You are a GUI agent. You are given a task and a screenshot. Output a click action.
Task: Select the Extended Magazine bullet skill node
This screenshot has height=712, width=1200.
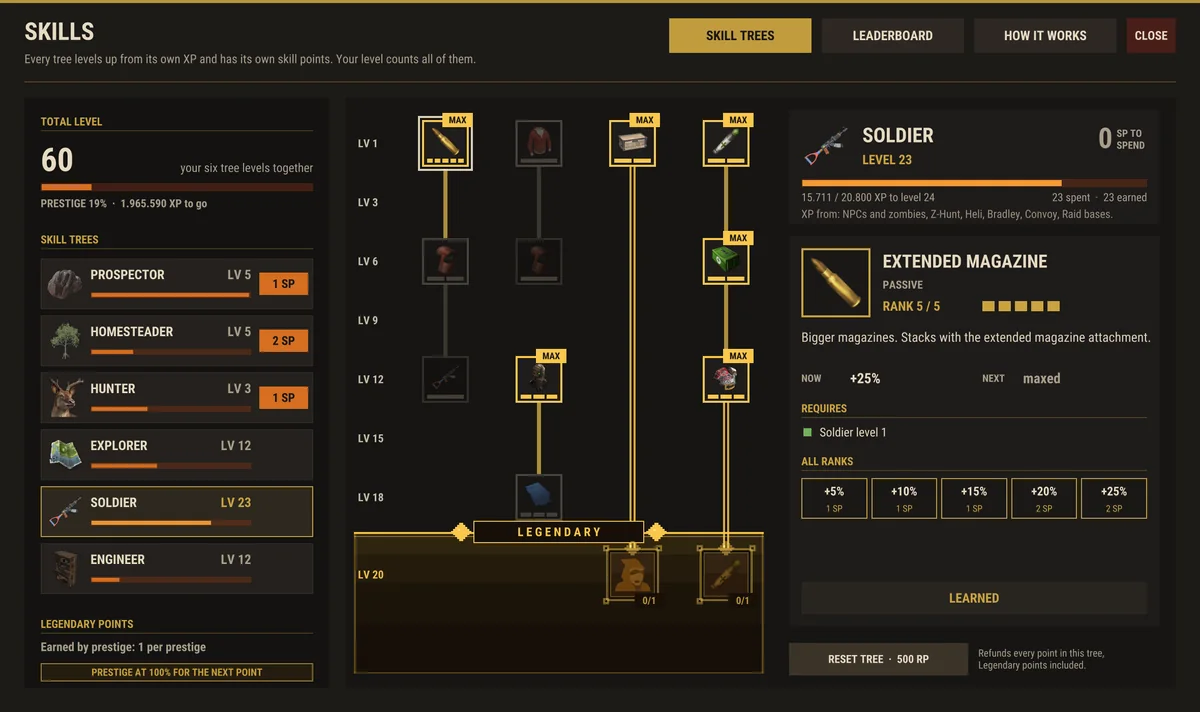point(444,143)
